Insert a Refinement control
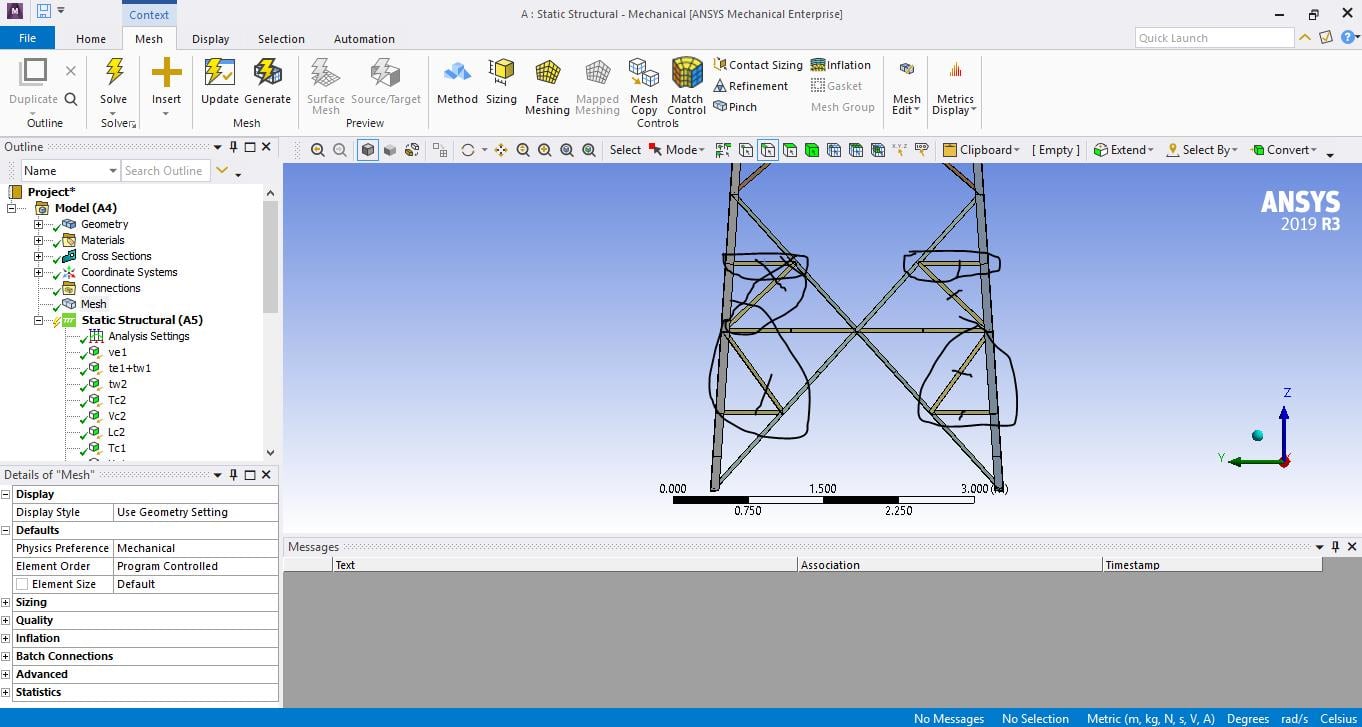 (x=751, y=86)
